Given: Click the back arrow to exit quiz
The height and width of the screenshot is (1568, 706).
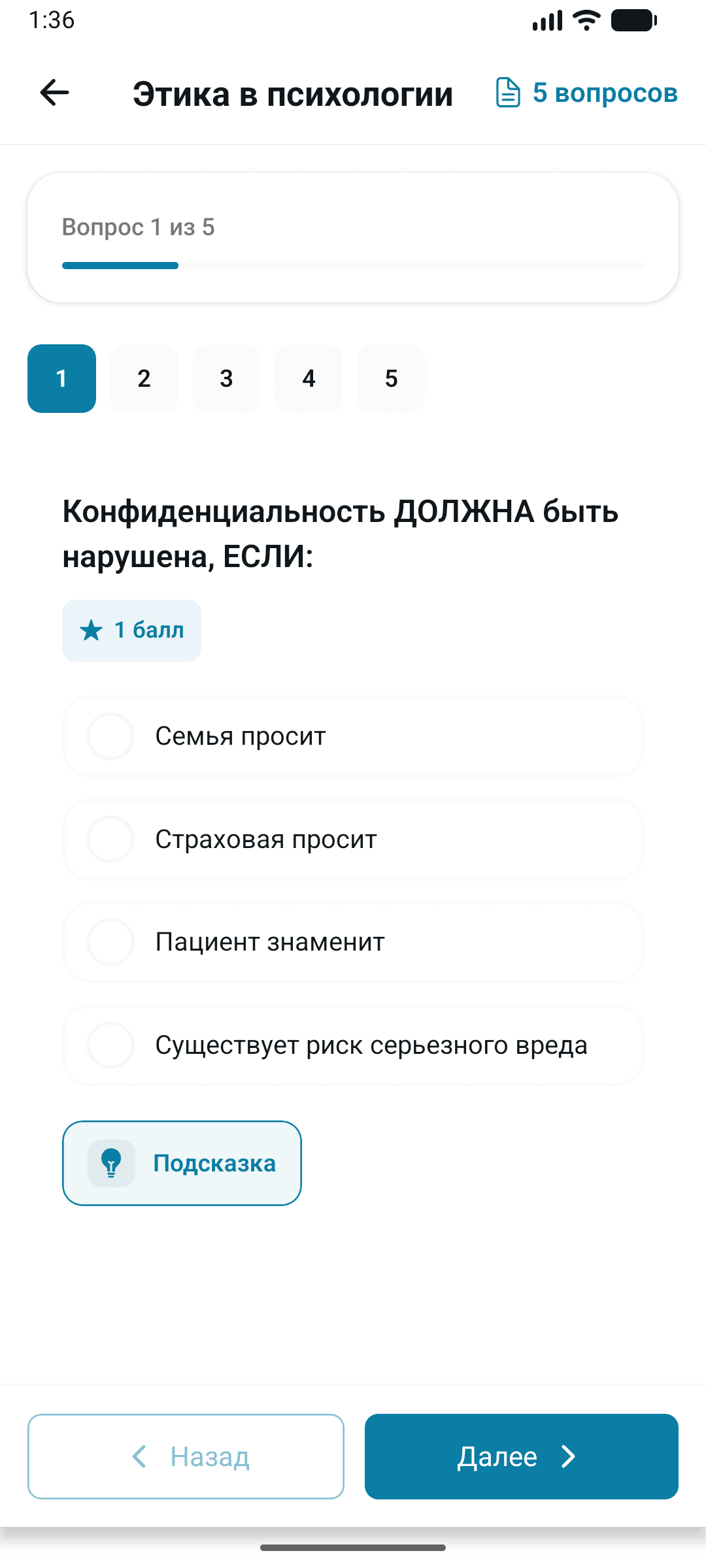Looking at the screenshot, I should (54, 93).
